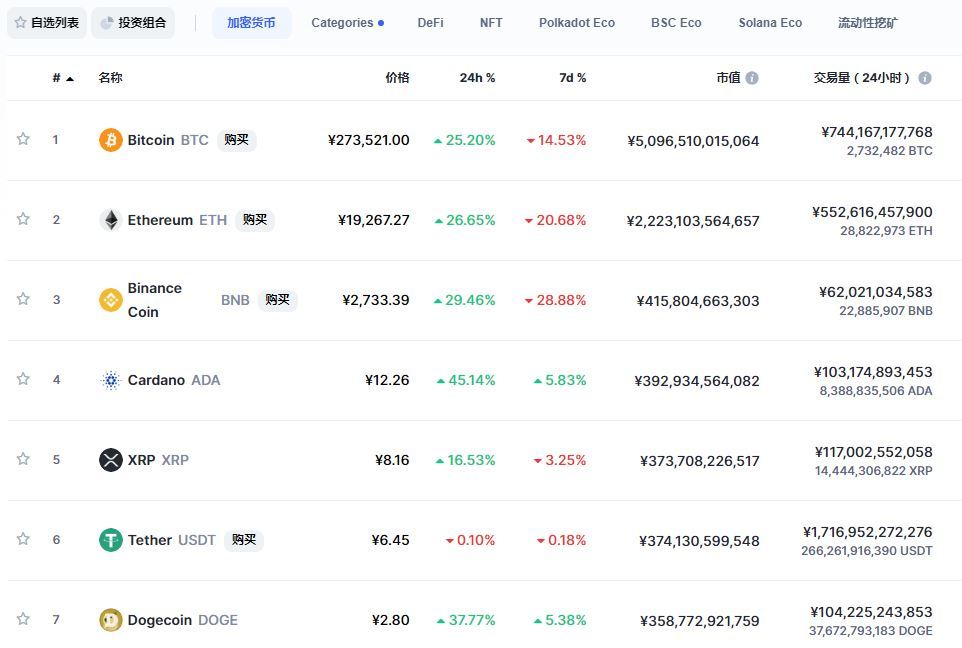Screen dimensions: 962x648
Task: Open the 自选列表 watchlist button
Action: [x=46, y=23]
